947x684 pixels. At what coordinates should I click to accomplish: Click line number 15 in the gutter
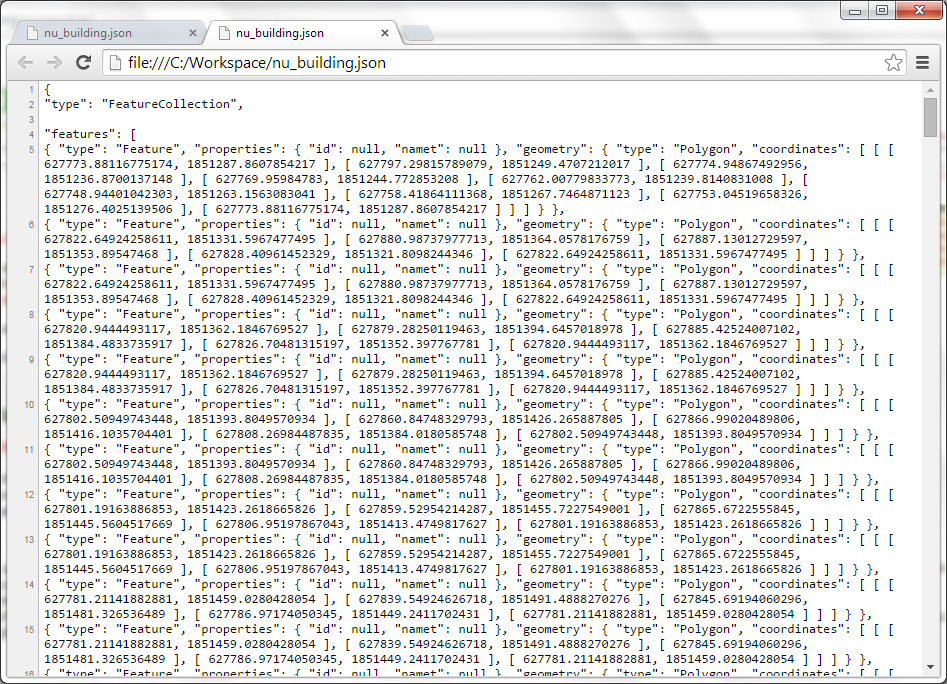[x=30, y=630]
